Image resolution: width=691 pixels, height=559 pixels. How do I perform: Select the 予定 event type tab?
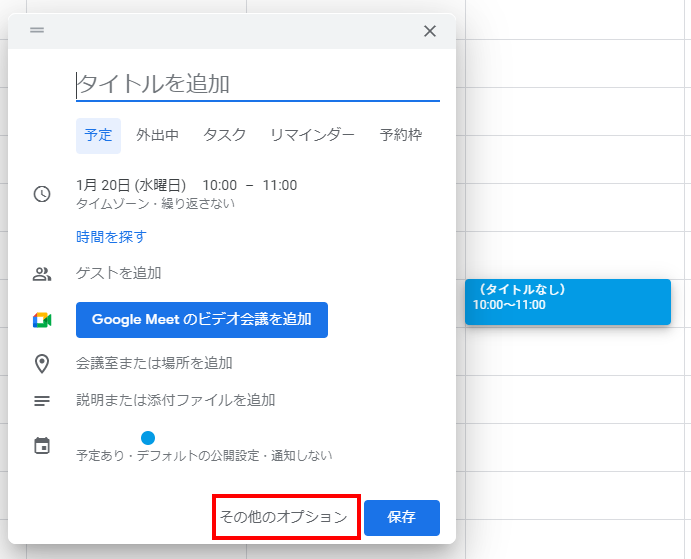click(x=98, y=135)
